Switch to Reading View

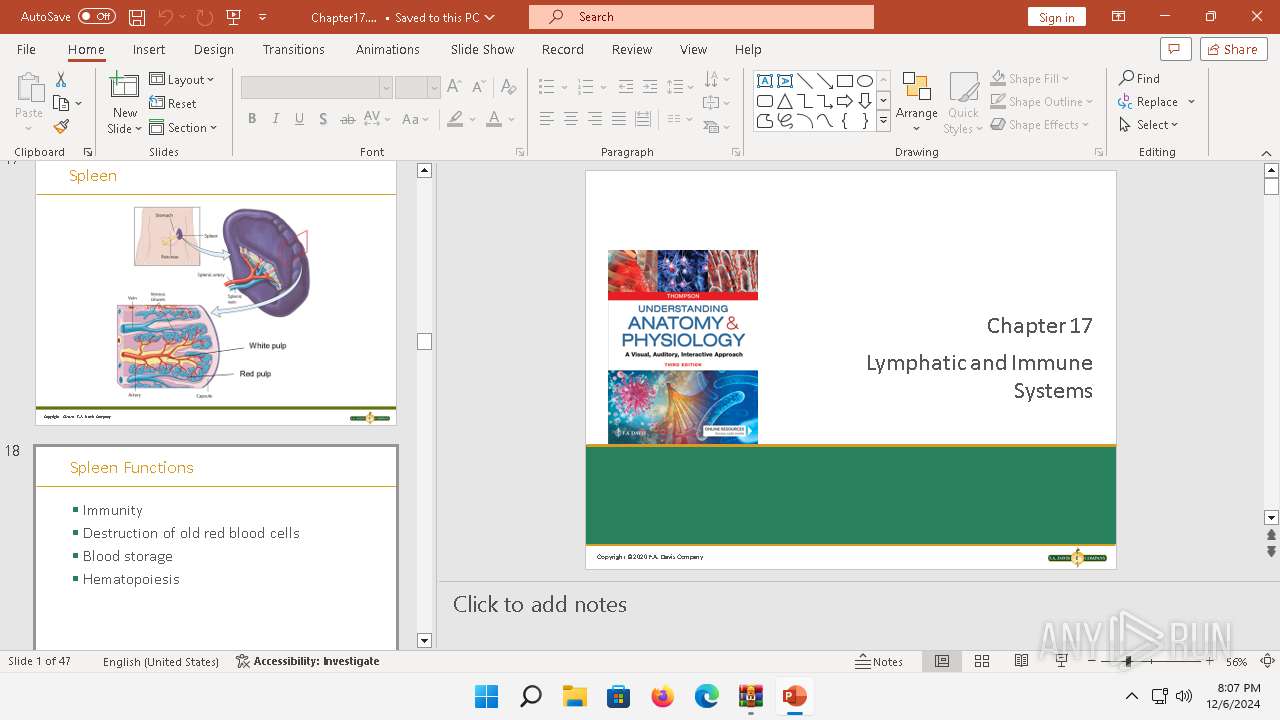coord(1021,661)
